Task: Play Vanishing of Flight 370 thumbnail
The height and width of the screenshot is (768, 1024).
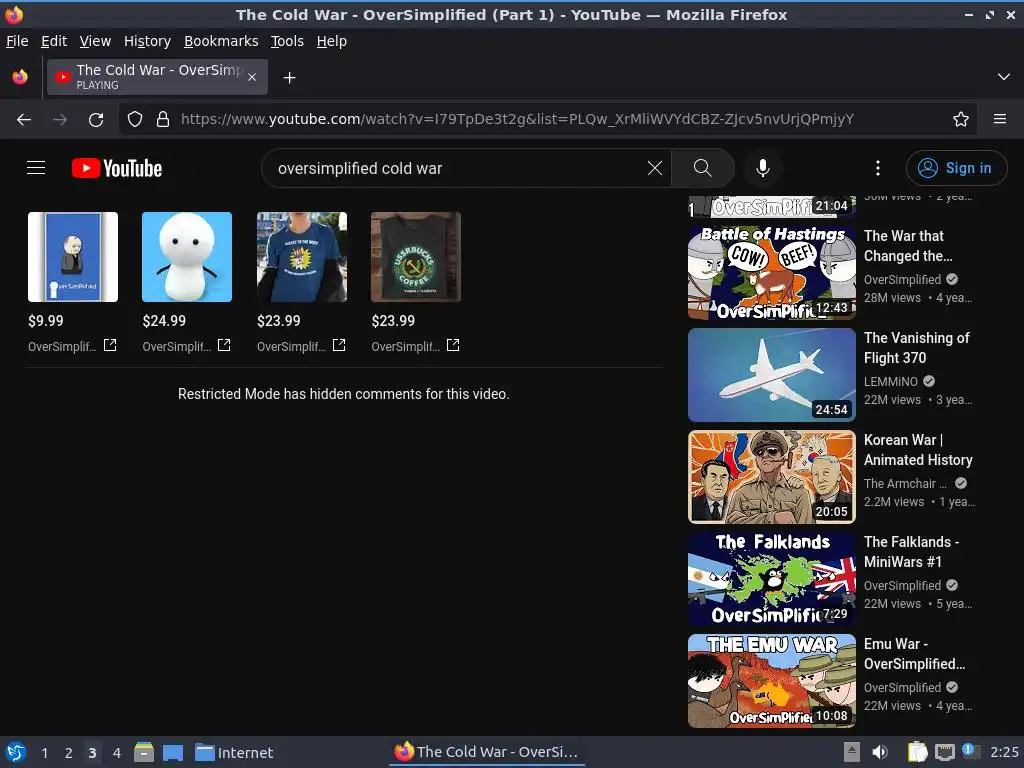Action: point(772,375)
